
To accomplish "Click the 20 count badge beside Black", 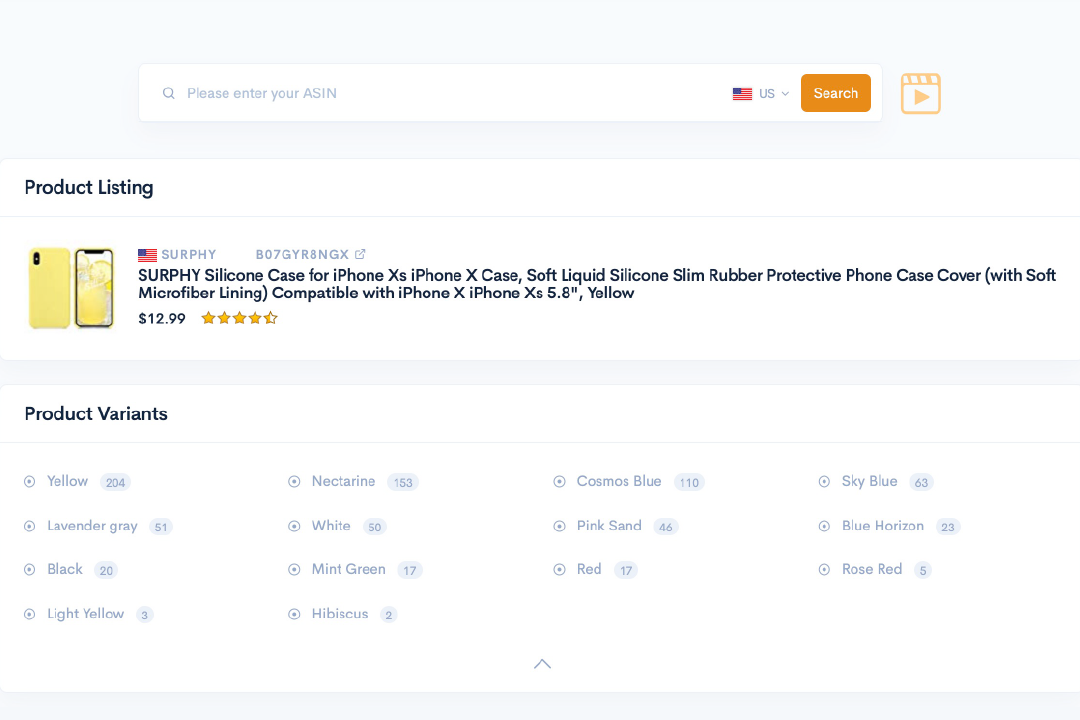I will point(106,570).
